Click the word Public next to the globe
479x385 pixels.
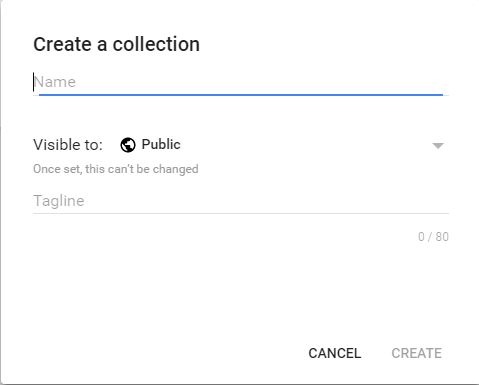coord(161,144)
